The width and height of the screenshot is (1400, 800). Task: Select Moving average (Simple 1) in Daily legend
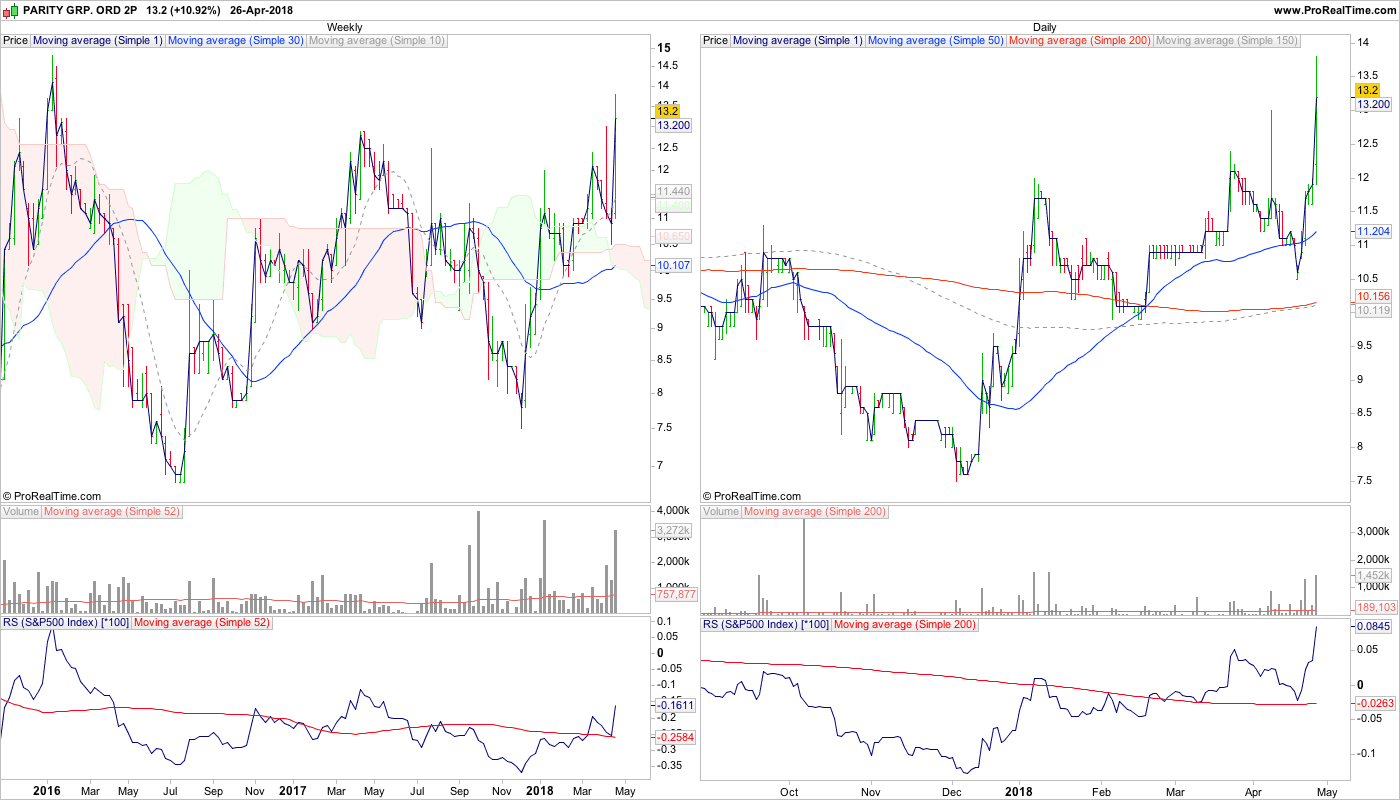798,41
